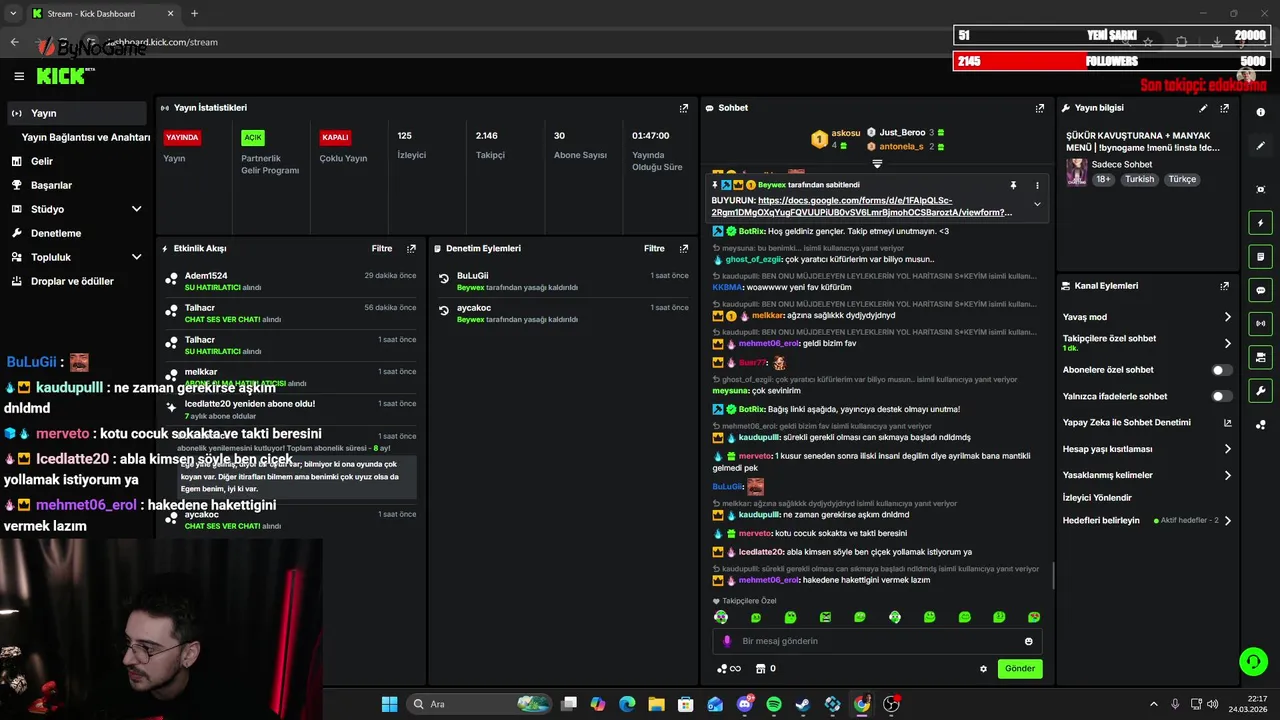Expand the Stüdyo sidebar section
Screen dimensions: 1280x720
click(136, 209)
